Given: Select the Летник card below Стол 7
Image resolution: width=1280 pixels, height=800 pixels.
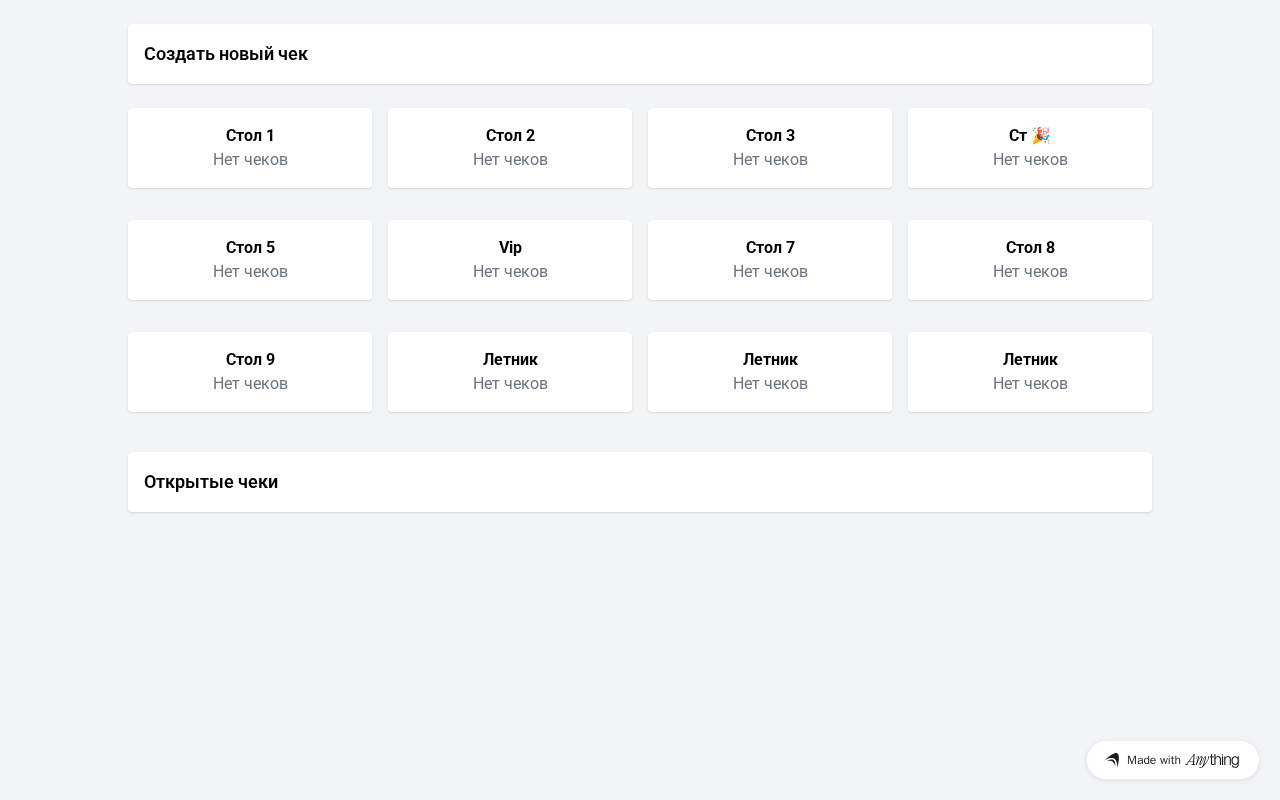Looking at the screenshot, I should 770,372.
